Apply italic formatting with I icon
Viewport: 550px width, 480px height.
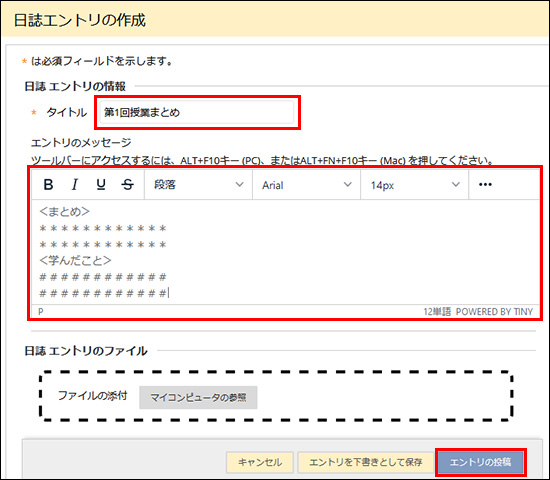75,184
